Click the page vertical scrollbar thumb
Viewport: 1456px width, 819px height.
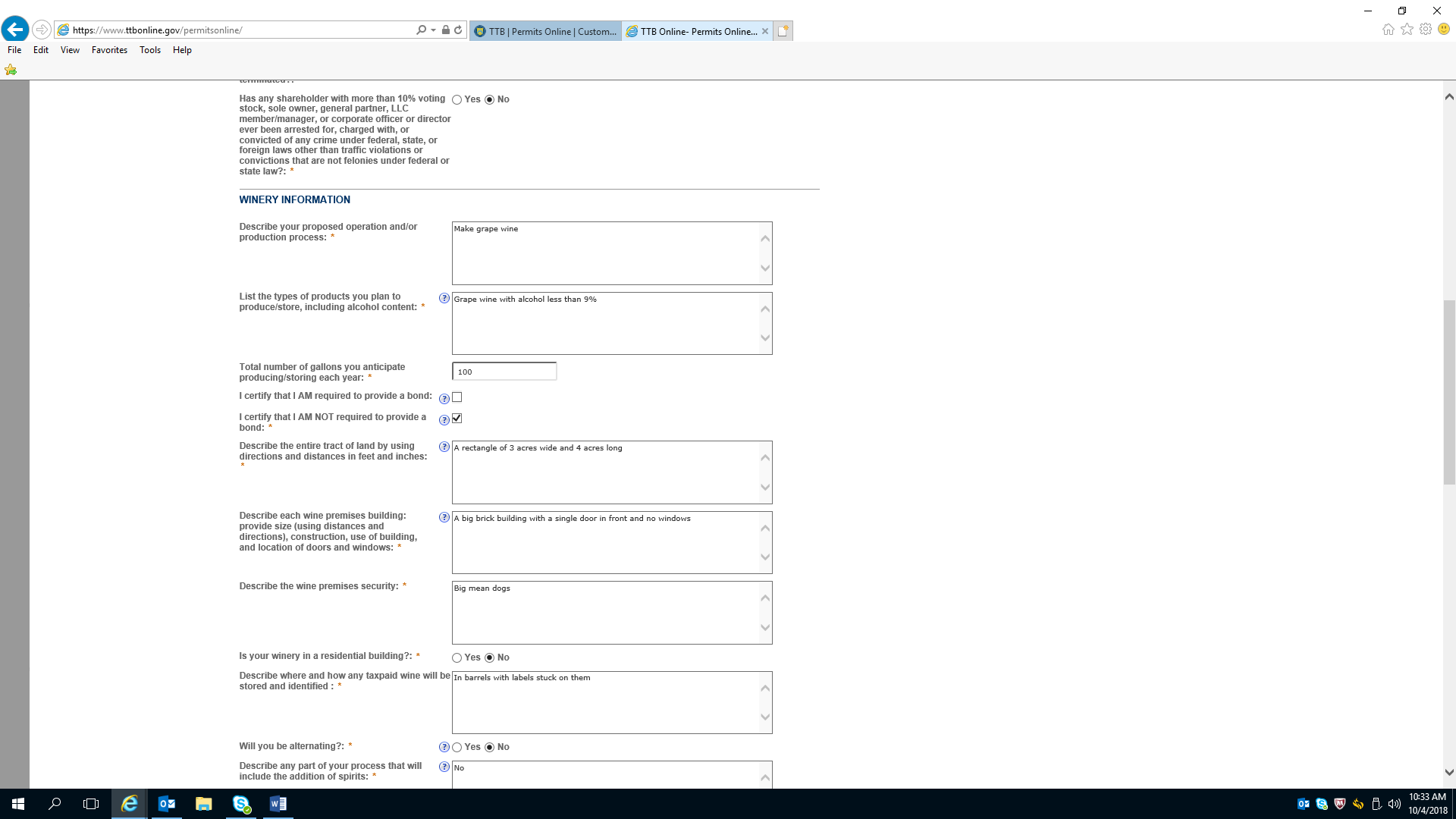pyautogui.click(x=1449, y=392)
